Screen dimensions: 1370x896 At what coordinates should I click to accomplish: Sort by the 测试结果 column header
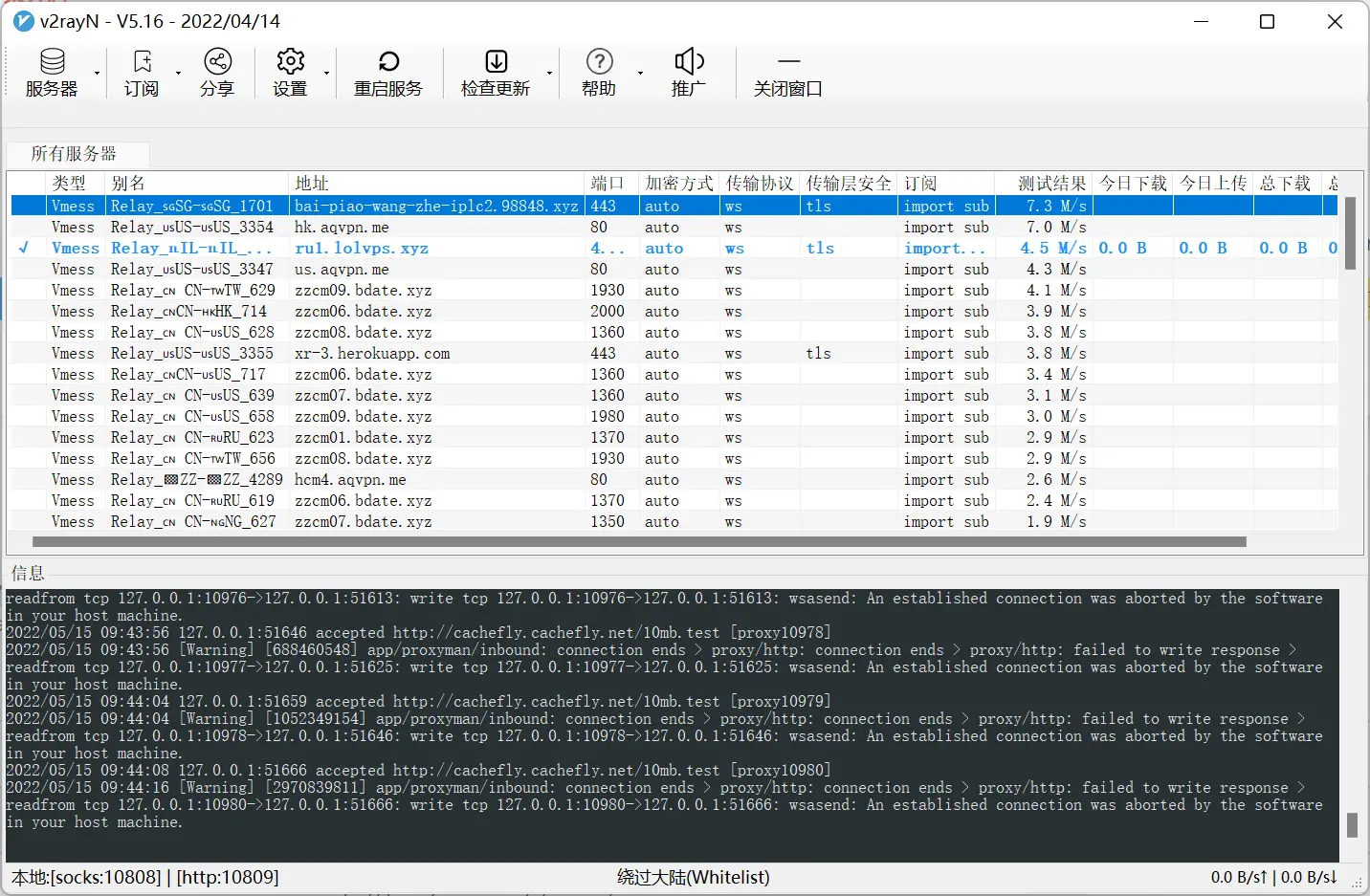pos(1043,183)
